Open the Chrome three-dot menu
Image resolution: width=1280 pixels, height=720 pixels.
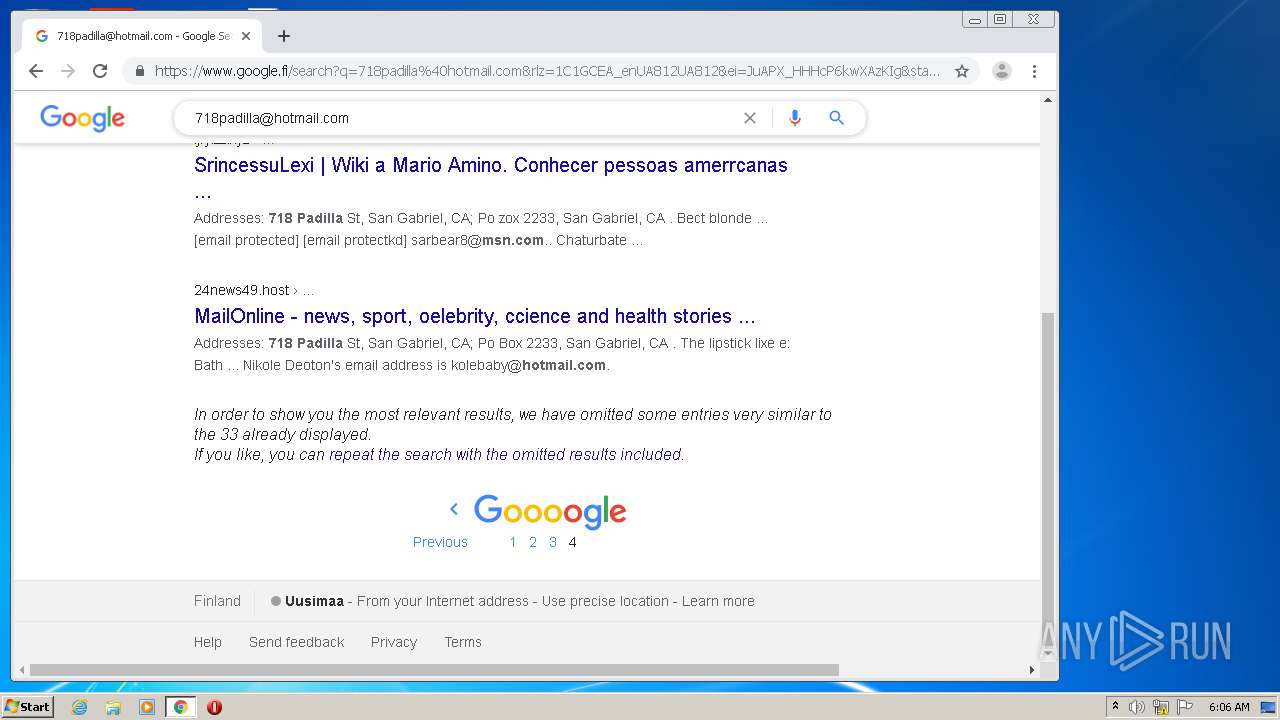(1034, 71)
